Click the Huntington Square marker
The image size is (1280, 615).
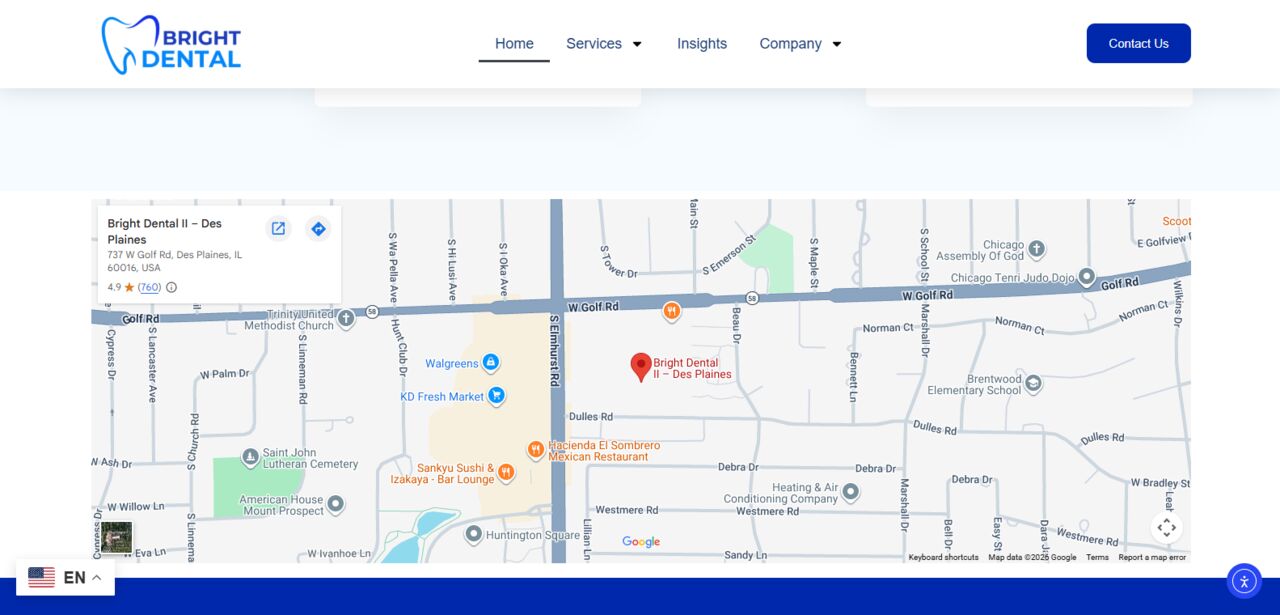pos(474,534)
